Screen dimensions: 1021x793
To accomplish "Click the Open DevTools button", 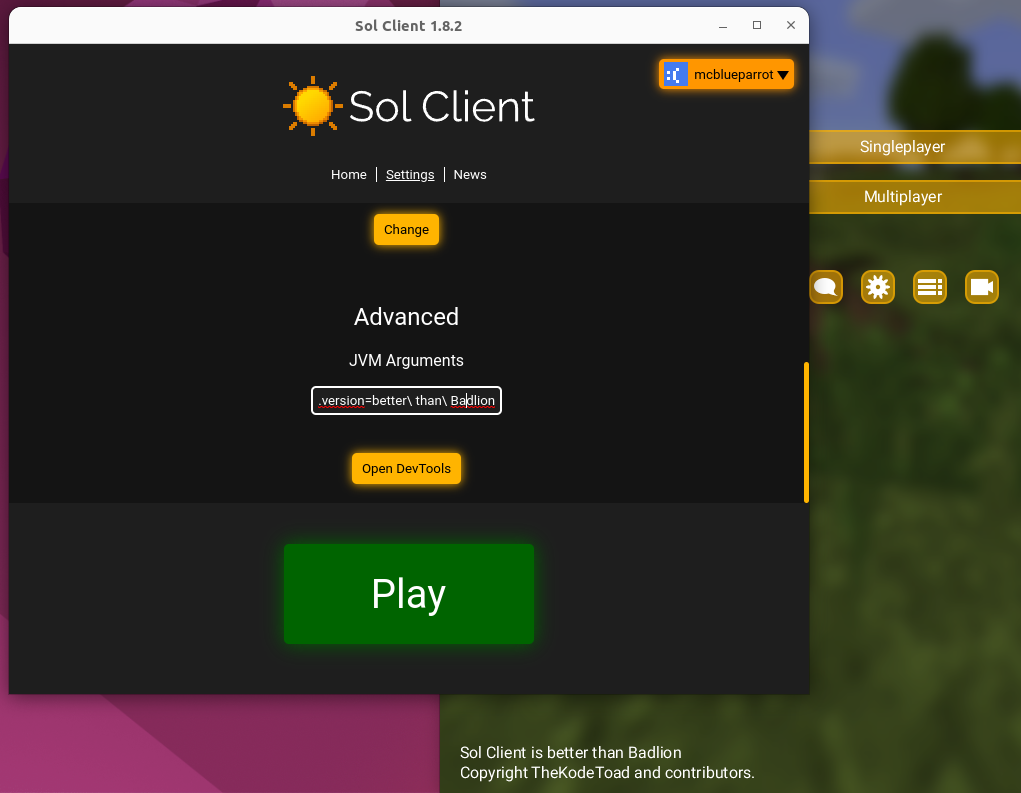I will 406,469.
